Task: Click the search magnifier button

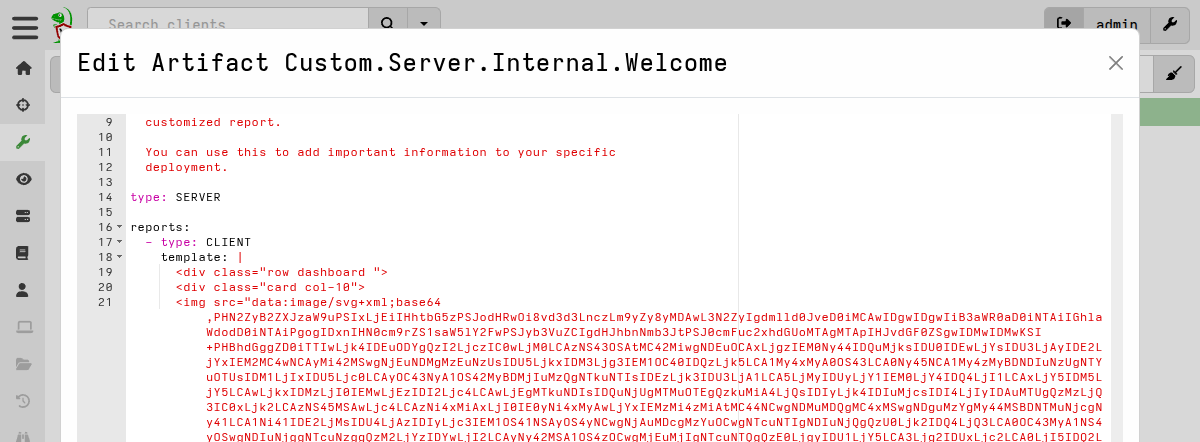Action: (x=387, y=24)
